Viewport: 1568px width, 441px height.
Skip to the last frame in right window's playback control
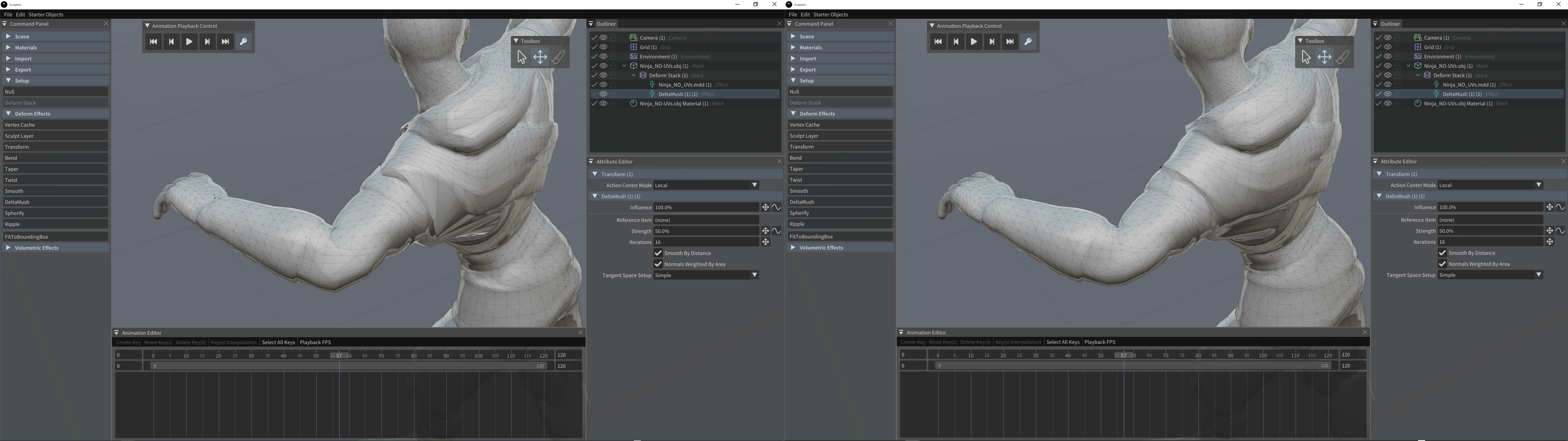[1010, 42]
